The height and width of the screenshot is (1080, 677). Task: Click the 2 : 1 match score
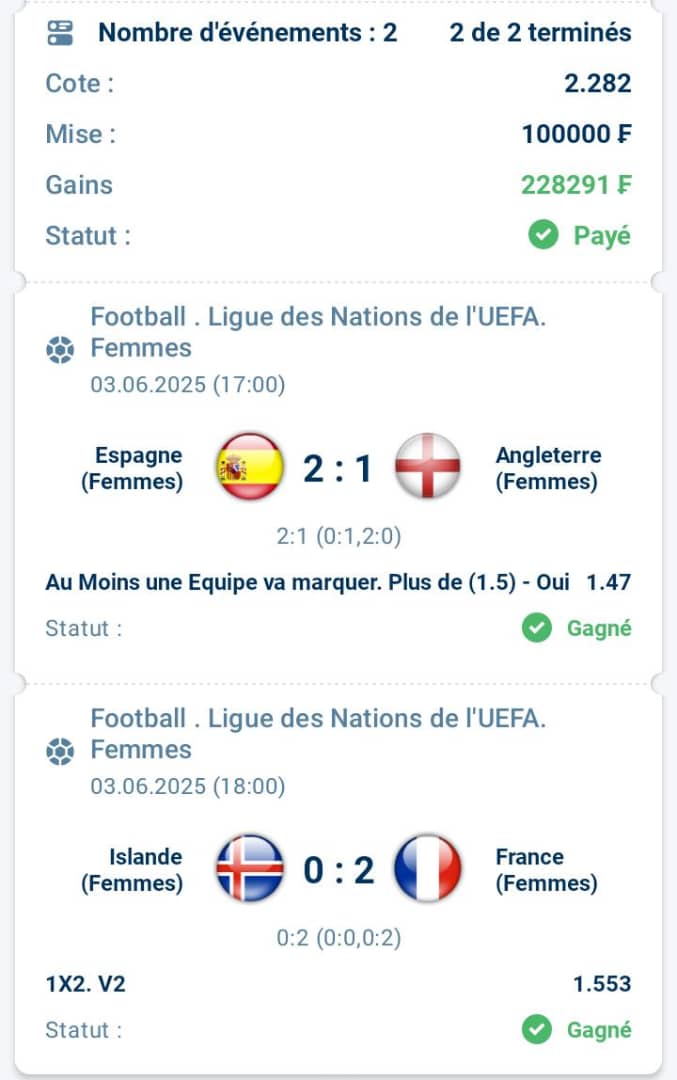[x=338, y=468]
